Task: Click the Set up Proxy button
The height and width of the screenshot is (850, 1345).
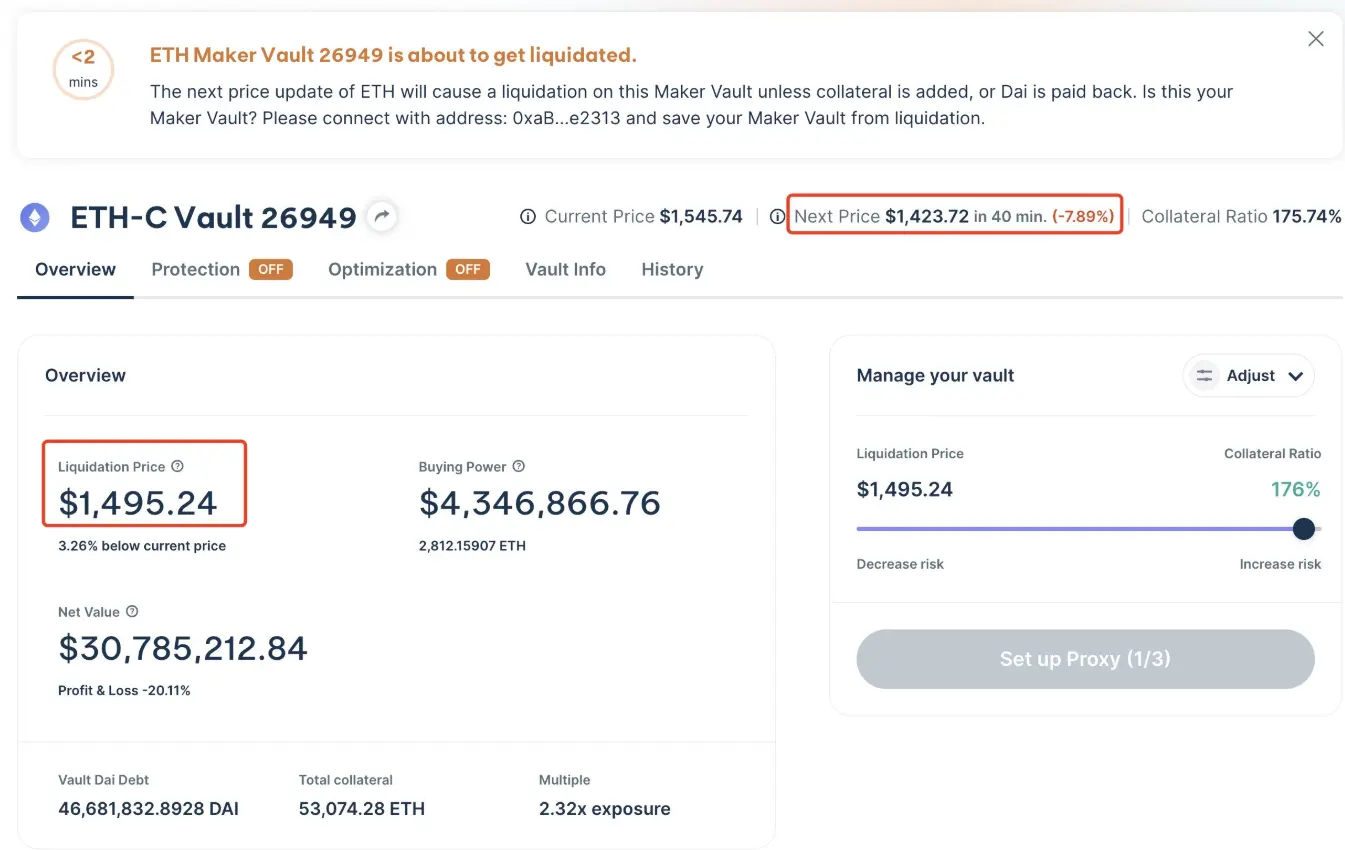Action: pyautogui.click(x=1085, y=659)
